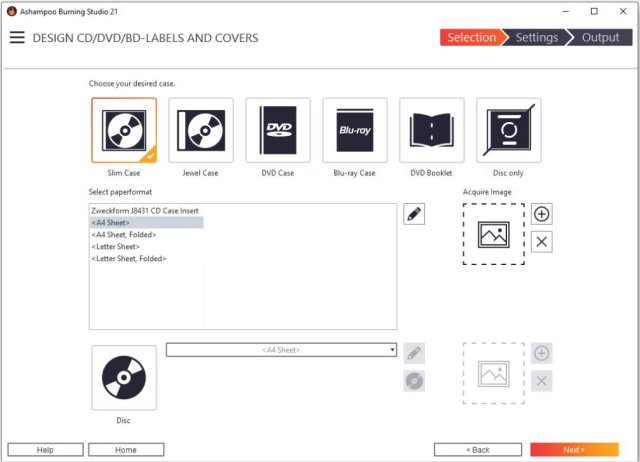Add case image with plus icon
Viewport: 640px width, 462px height.
tap(542, 214)
